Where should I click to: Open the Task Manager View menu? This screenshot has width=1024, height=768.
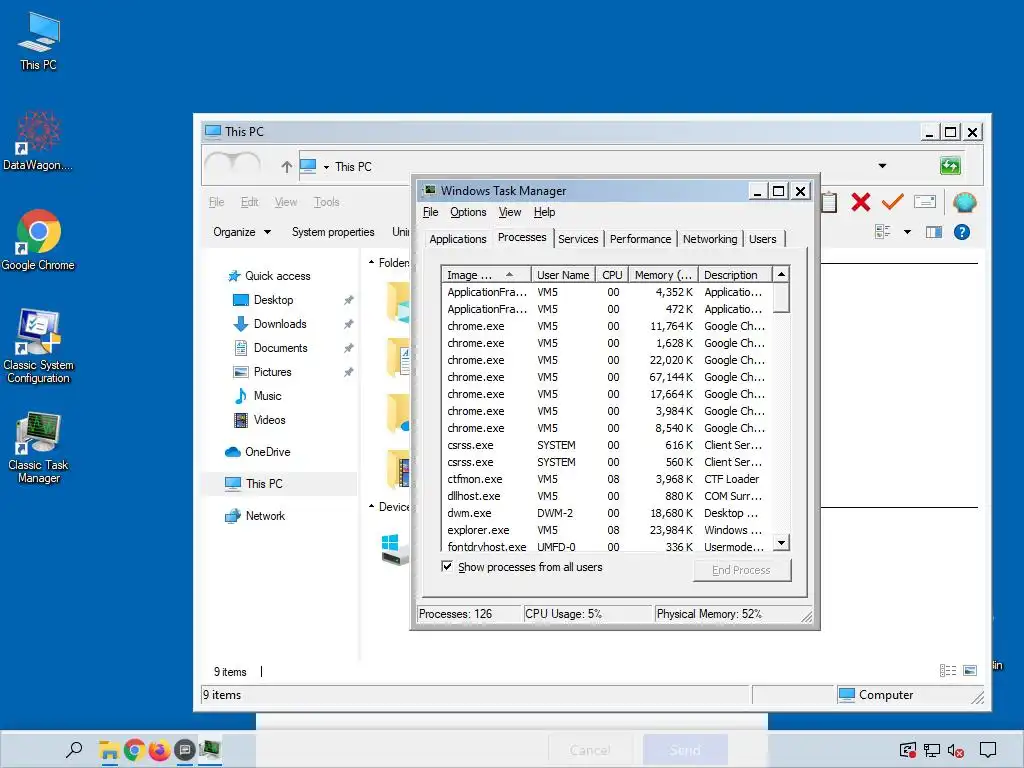tap(510, 212)
